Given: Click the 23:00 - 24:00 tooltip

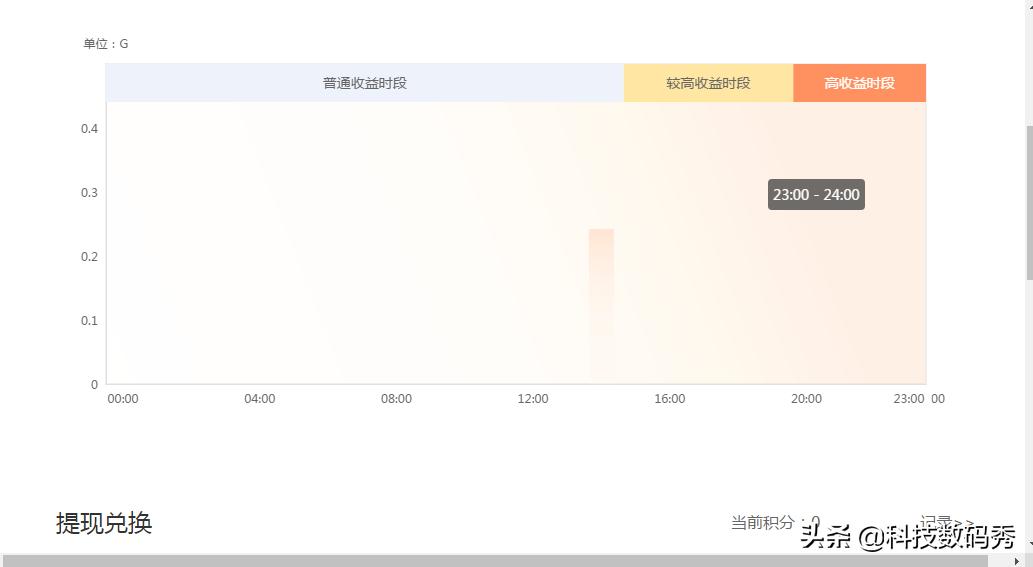Looking at the screenshot, I should [x=816, y=195].
